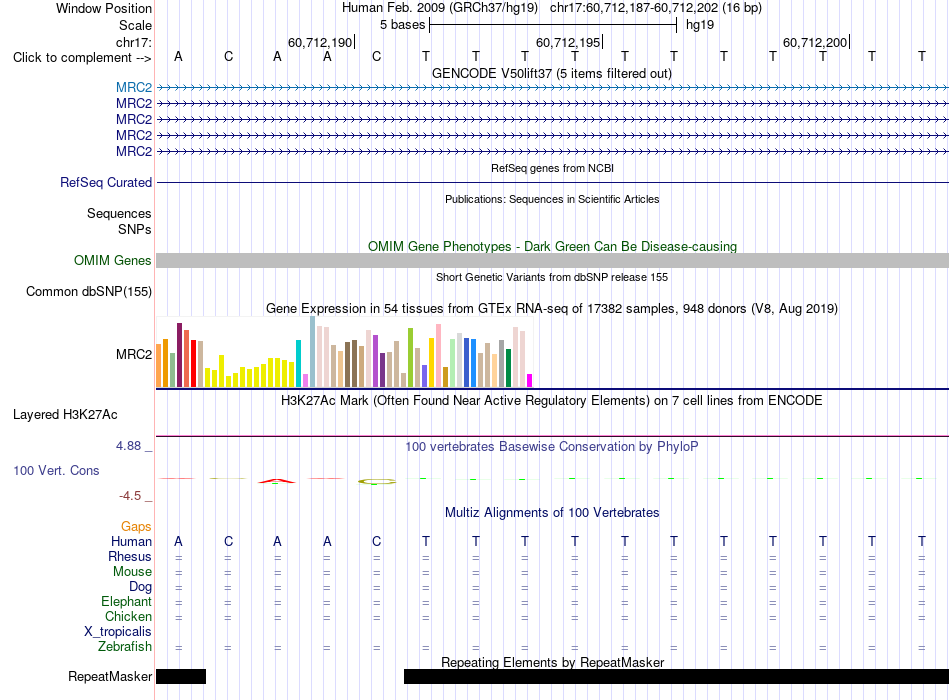Select the X_tropicalis alignment row label
950x700 pixels.
[x=118, y=632]
